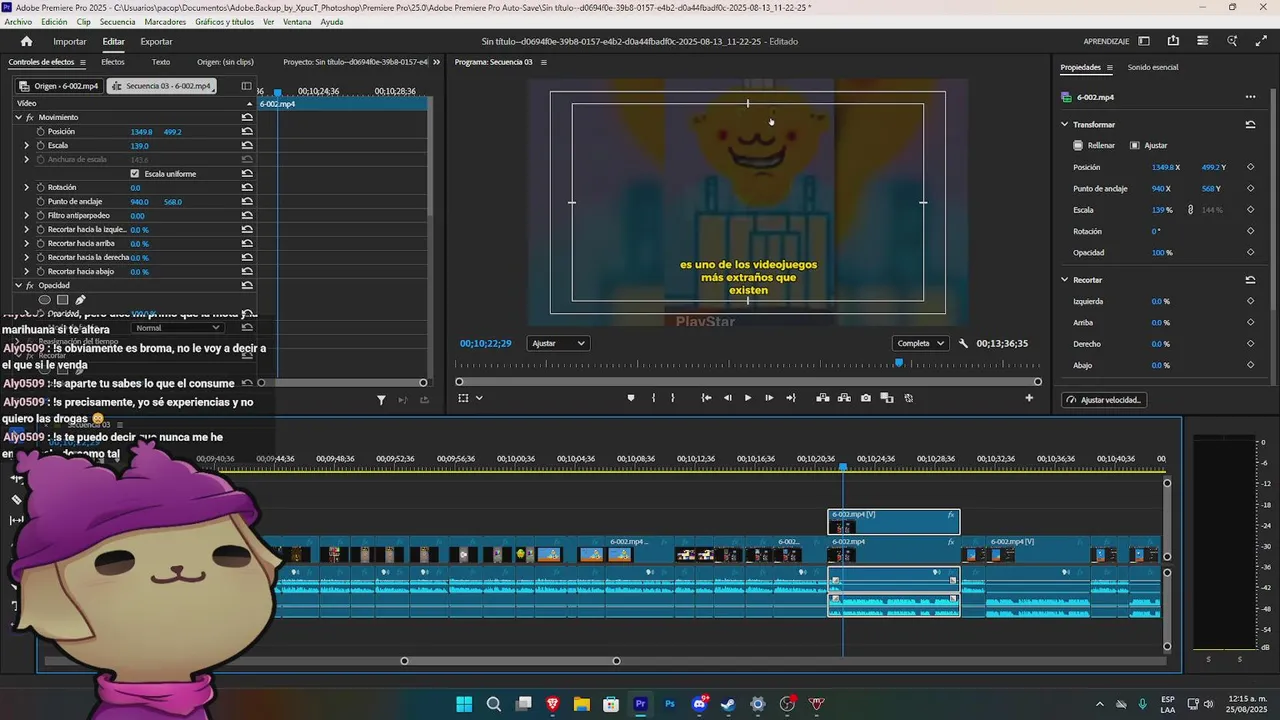The height and width of the screenshot is (720, 1280).
Task: Reset Posición parameter in Controles de efectos
Action: pyautogui.click(x=247, y=131)
